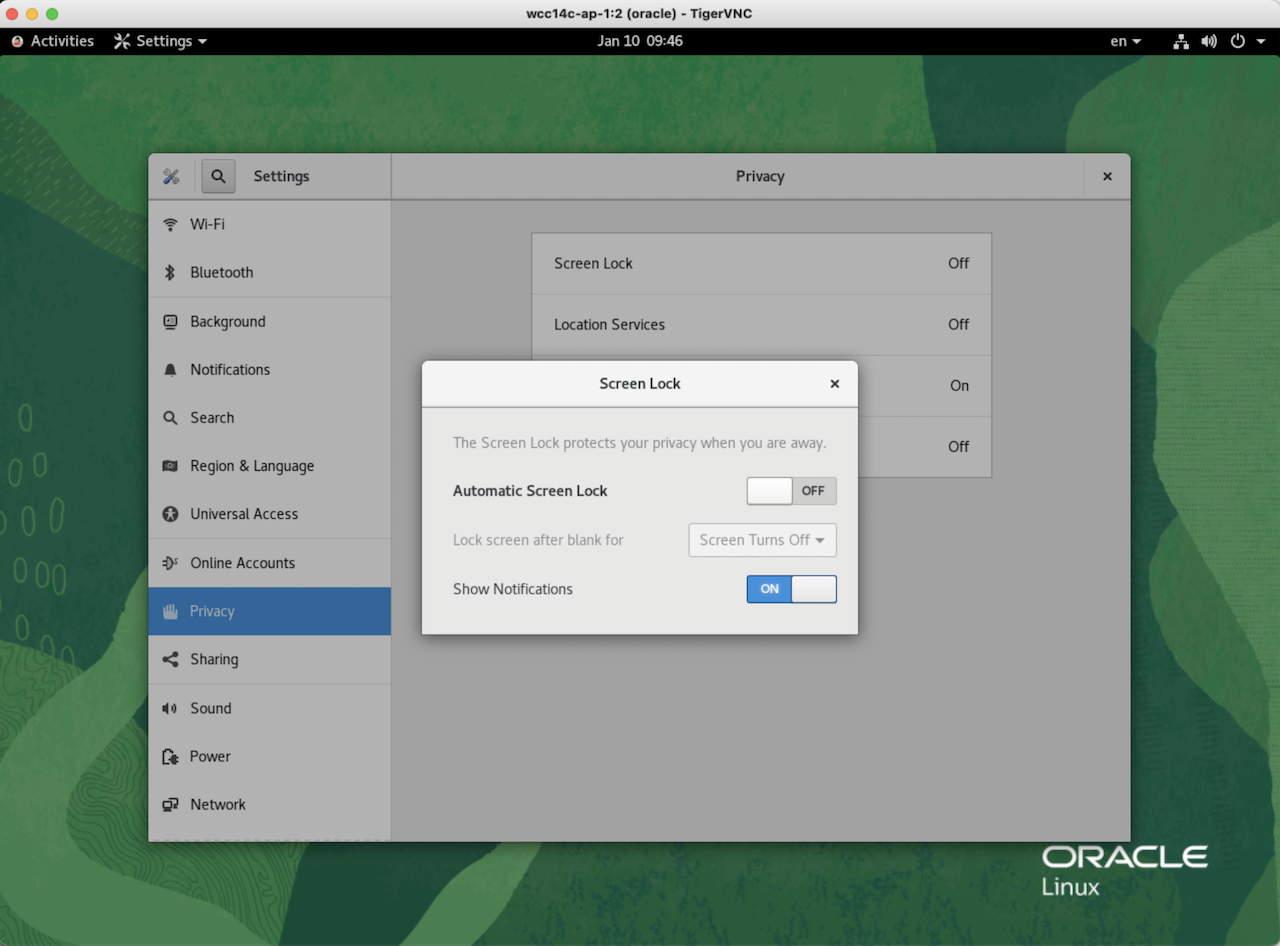Click the 'Show Notifications' label
This screenshot has height=946, width=1280.
[x=513, y=589]
